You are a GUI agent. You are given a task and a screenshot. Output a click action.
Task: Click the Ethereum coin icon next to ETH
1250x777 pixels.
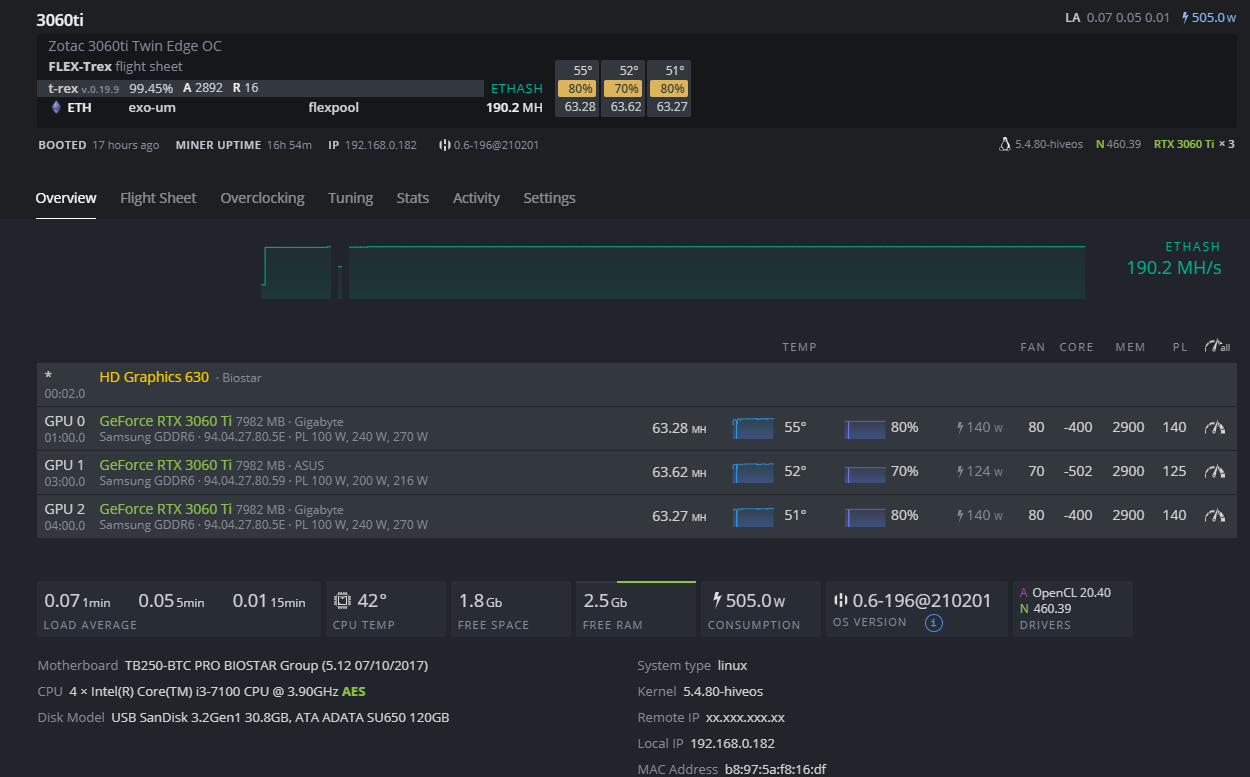56,107
